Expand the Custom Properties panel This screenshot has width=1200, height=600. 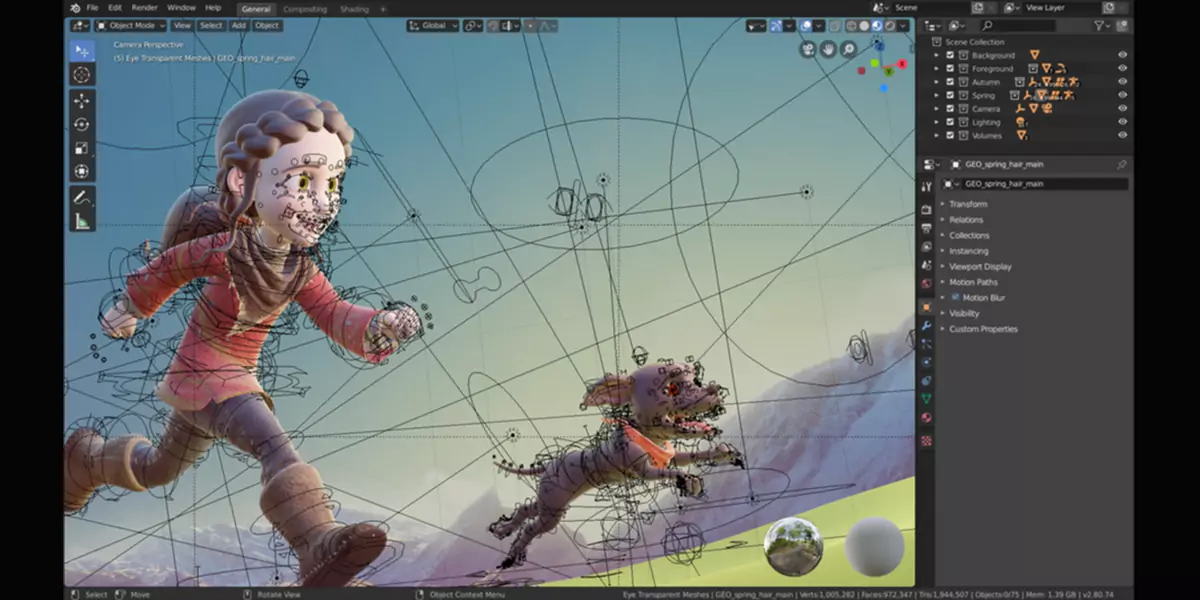[983, 329]
